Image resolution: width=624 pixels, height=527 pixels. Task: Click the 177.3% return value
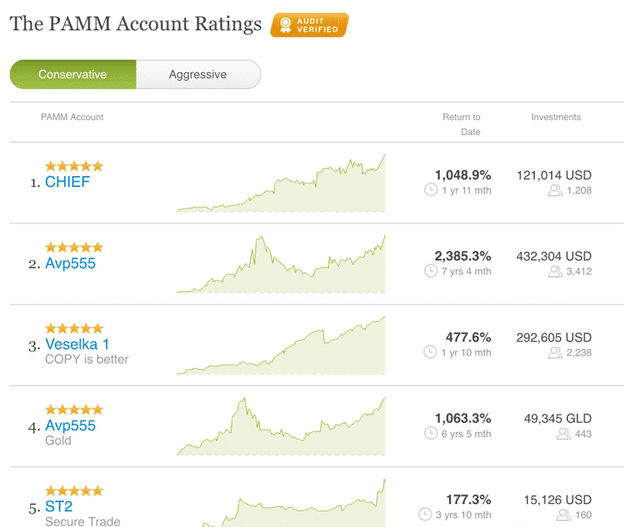point(468,500)
